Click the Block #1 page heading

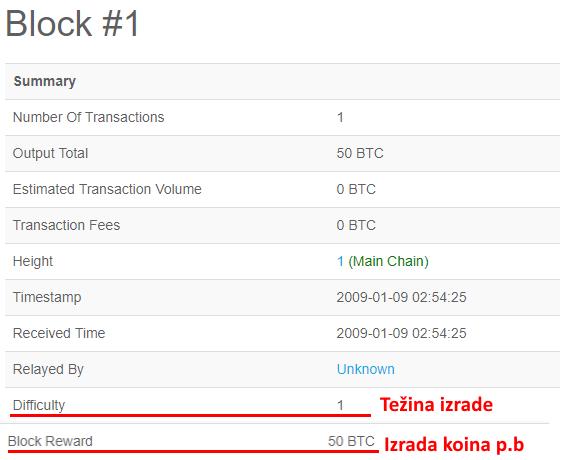coord(72,23)
